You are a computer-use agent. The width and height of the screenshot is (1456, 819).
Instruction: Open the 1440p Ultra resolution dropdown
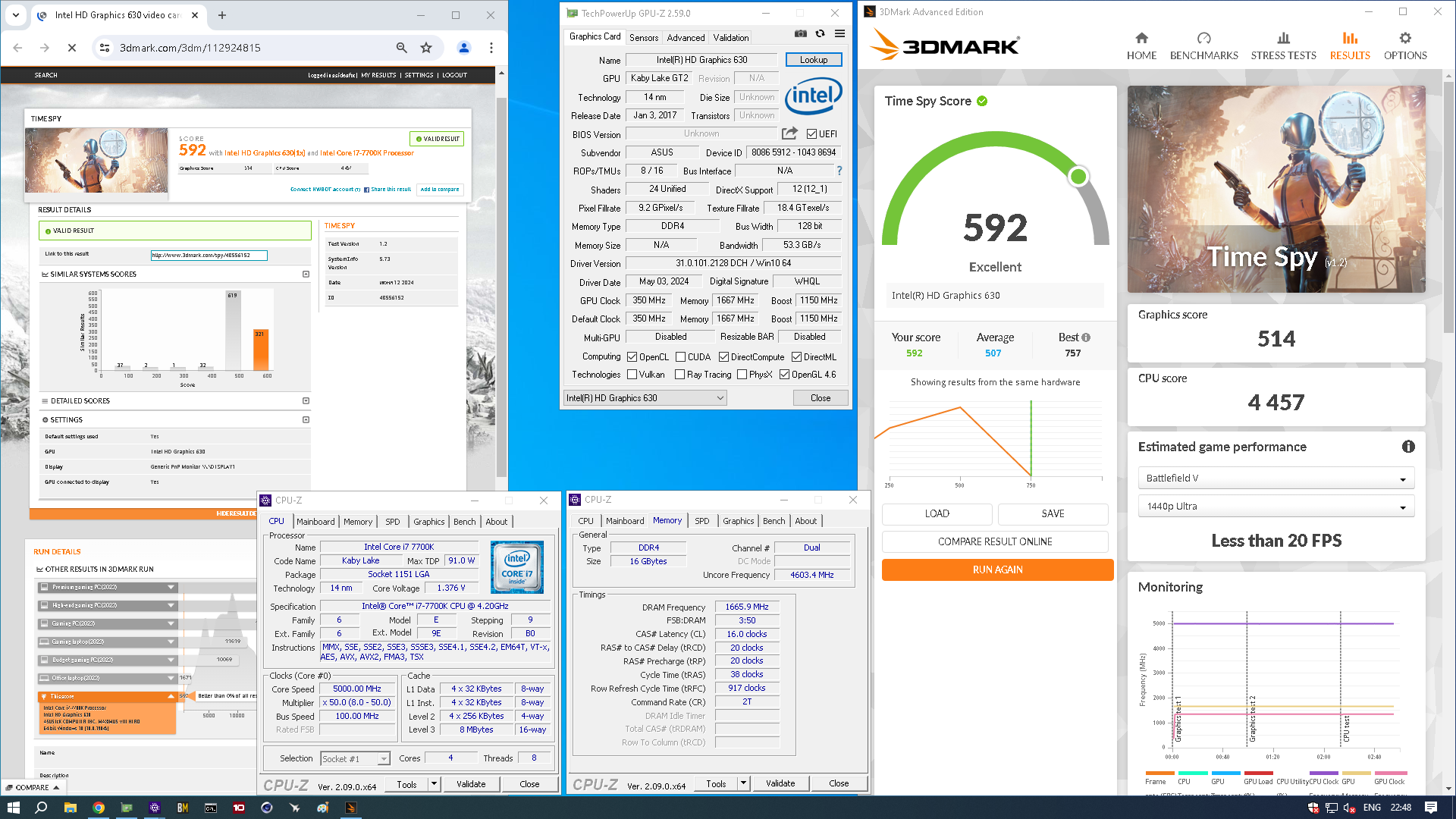tap(1276, 507)
